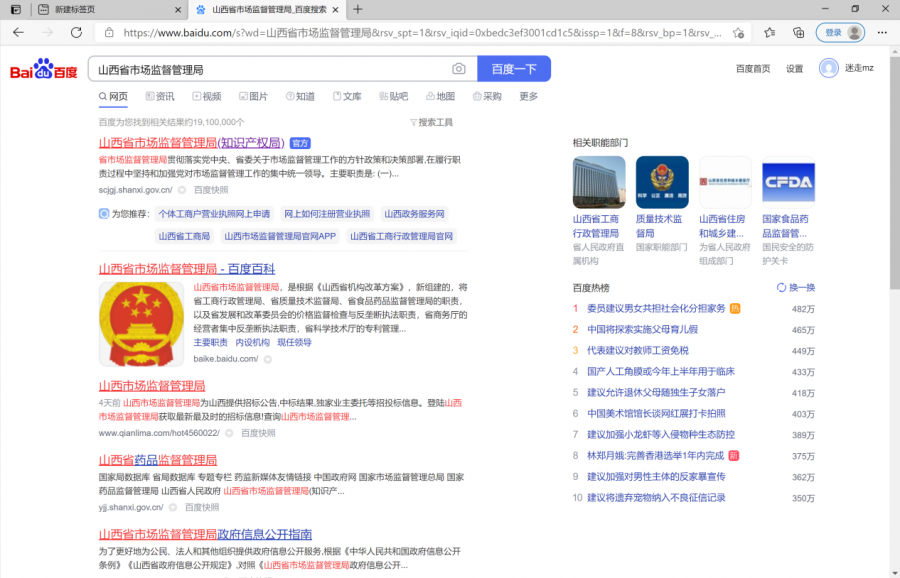Switch to the 资讯 tab
Image resolution: width=900 pixels, height=578 pixels.
[x=160, y=96]
